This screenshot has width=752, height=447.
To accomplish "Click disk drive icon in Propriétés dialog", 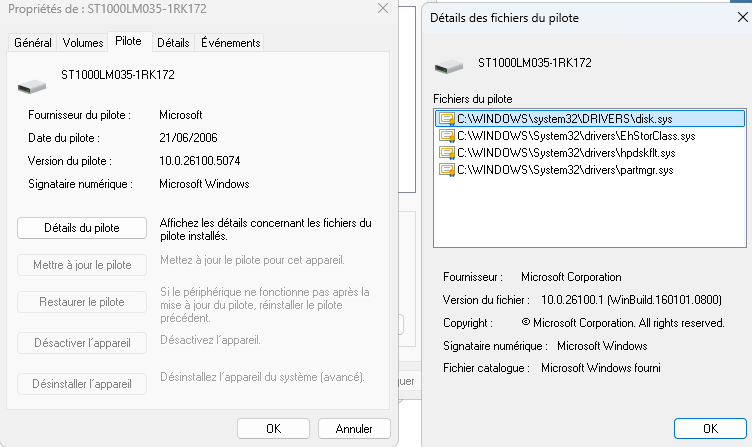I will click(32, 85).
